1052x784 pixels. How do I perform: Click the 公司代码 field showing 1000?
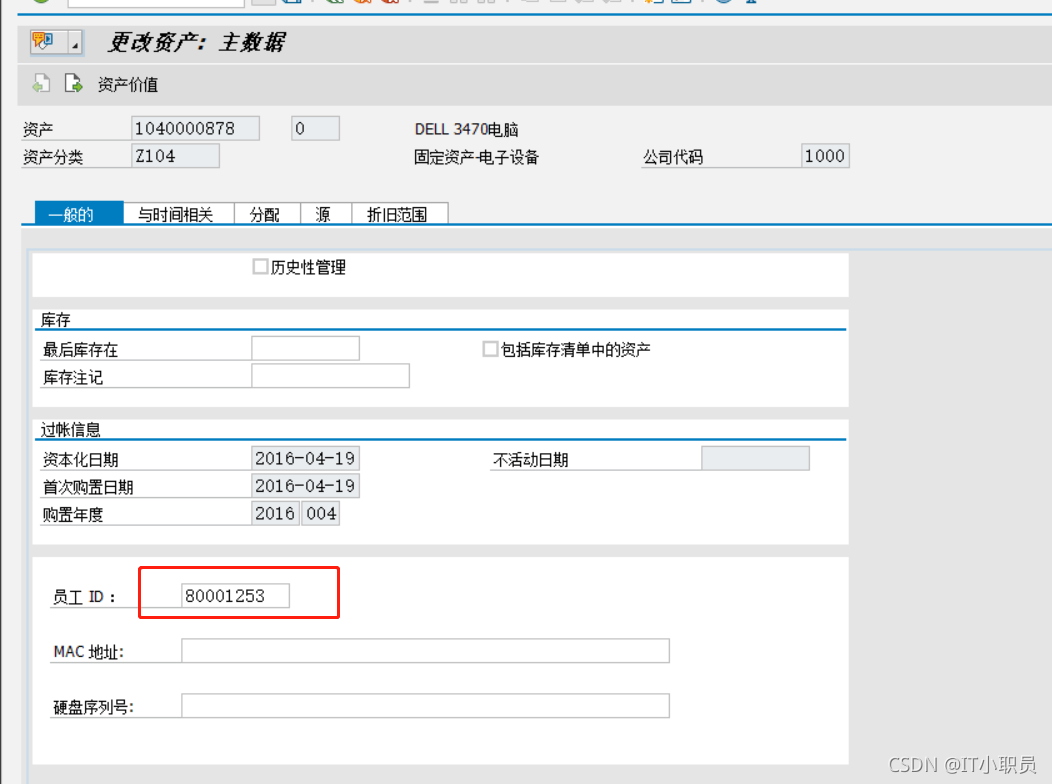[x=825, y=156]
